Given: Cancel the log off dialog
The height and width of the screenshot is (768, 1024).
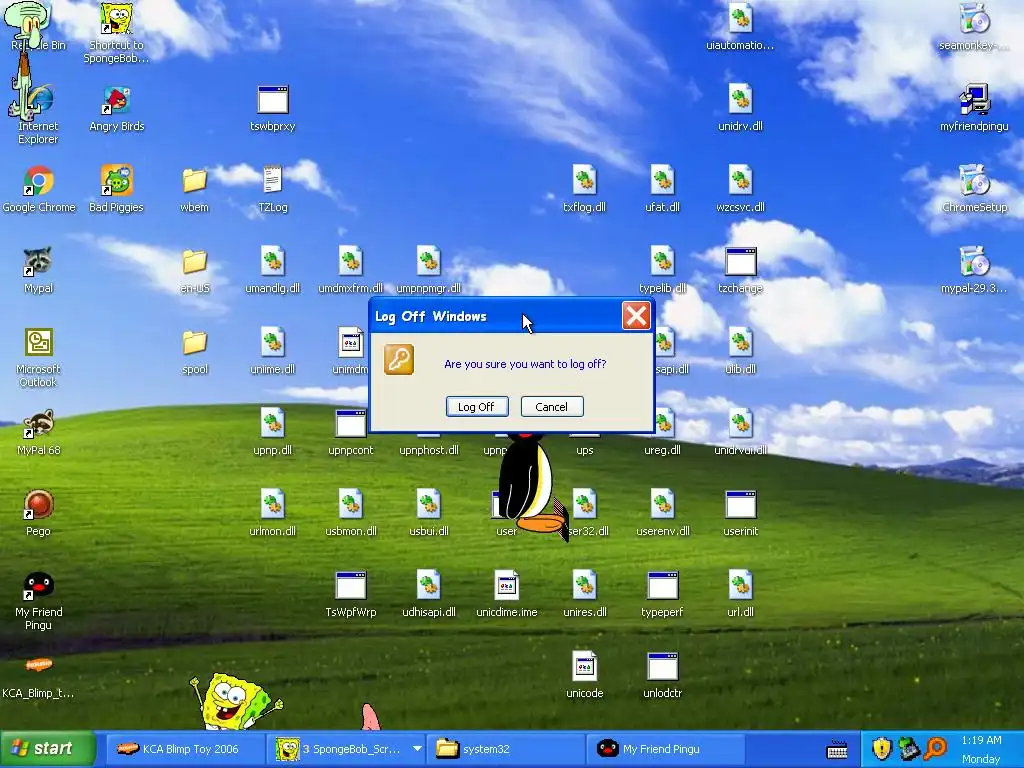Looking at the screenshot, I should 552,406.
